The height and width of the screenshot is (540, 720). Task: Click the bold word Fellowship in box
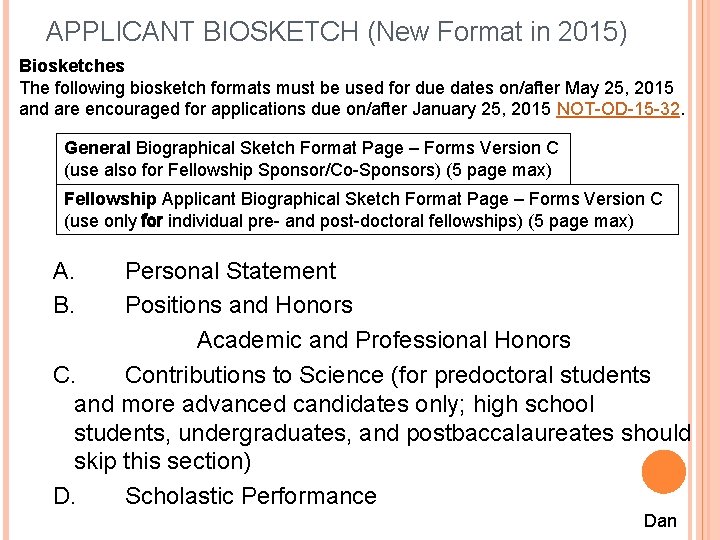[x=110, y=199]
